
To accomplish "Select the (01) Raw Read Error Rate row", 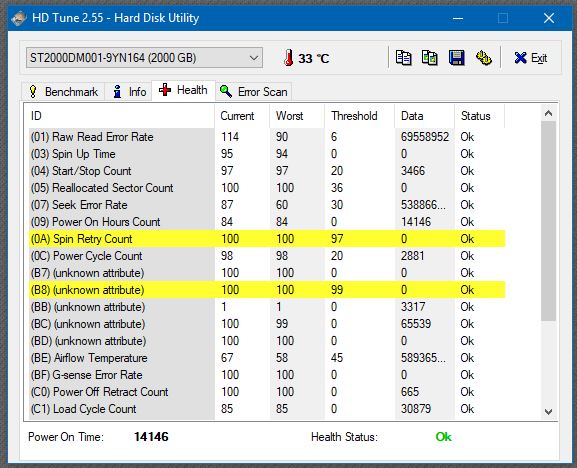I will pos(267,137).
